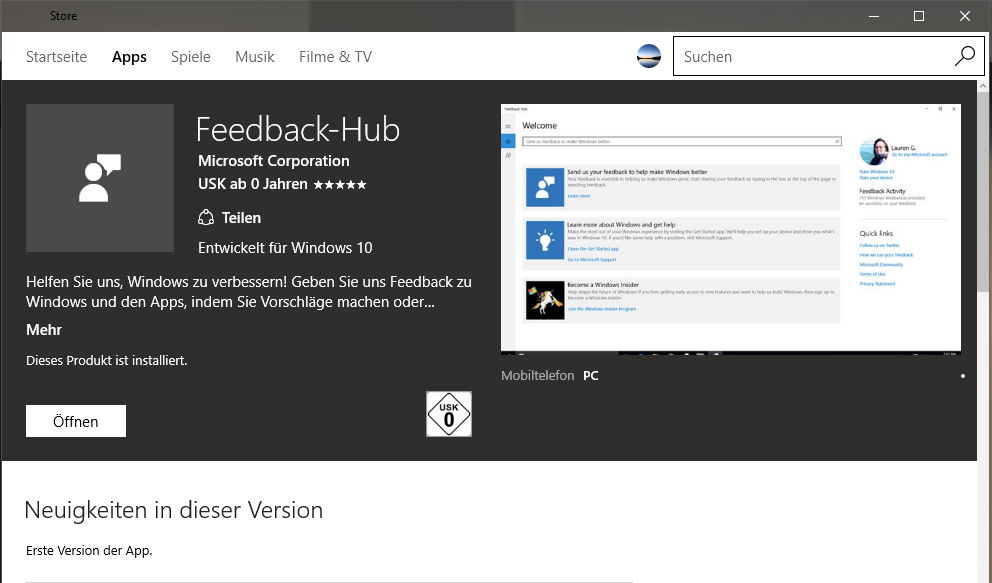Show Mobiltelefon screenshots
This screenshot has width=992, height=583.
point(538,376)
